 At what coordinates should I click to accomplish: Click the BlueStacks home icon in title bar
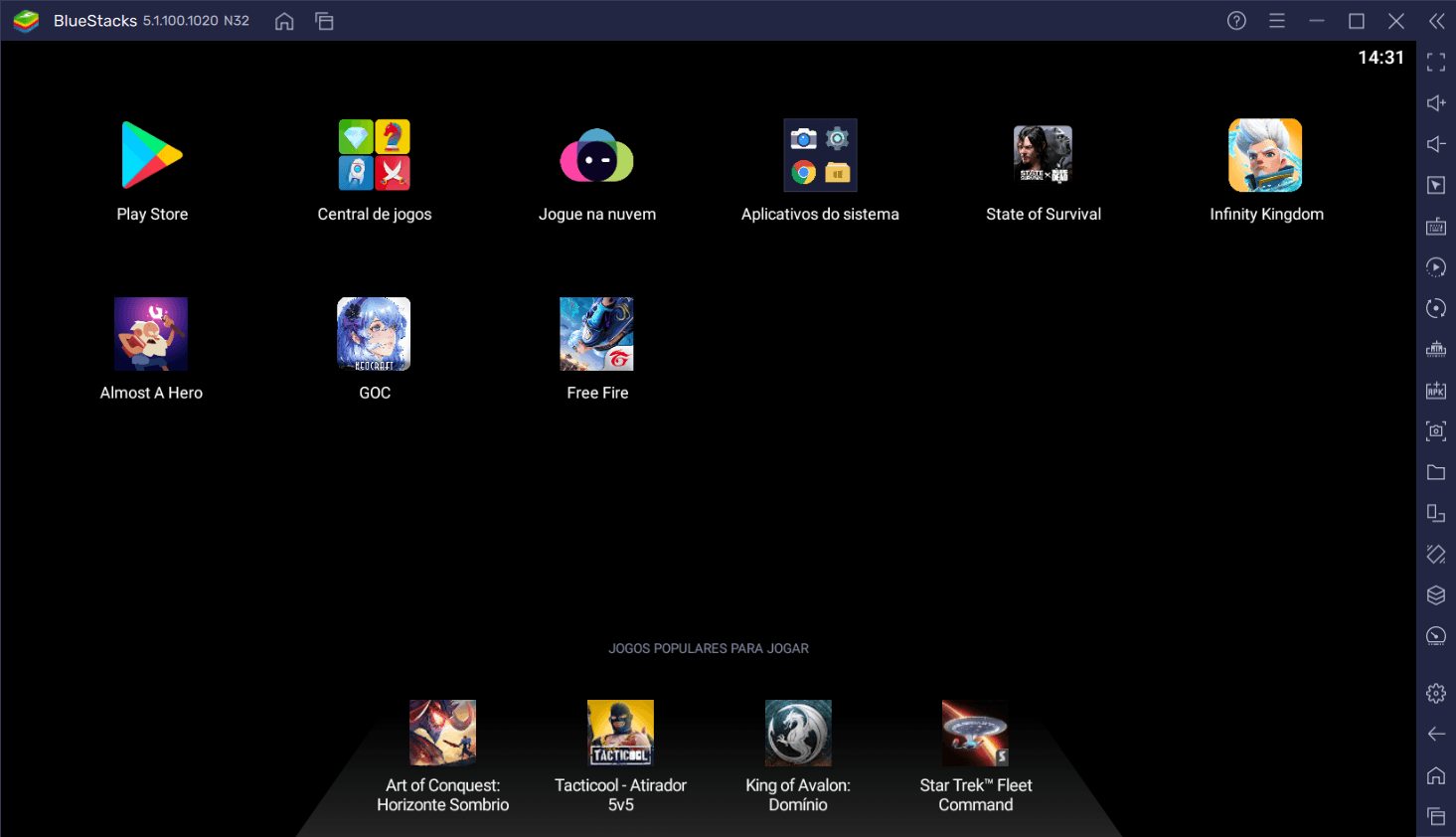coord(284,21)
